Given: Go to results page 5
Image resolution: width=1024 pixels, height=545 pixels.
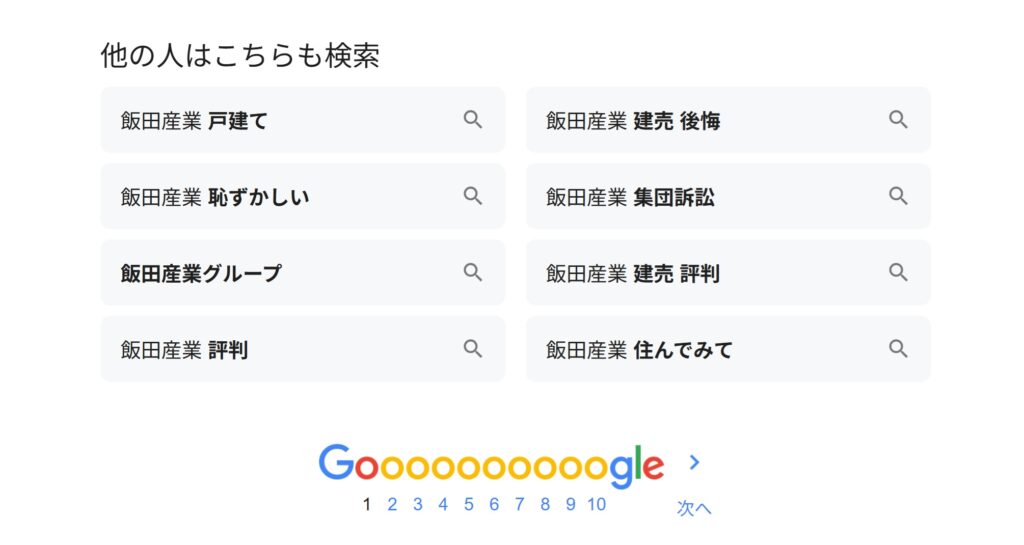Looking at the screenshot, I should pos(468,505).
